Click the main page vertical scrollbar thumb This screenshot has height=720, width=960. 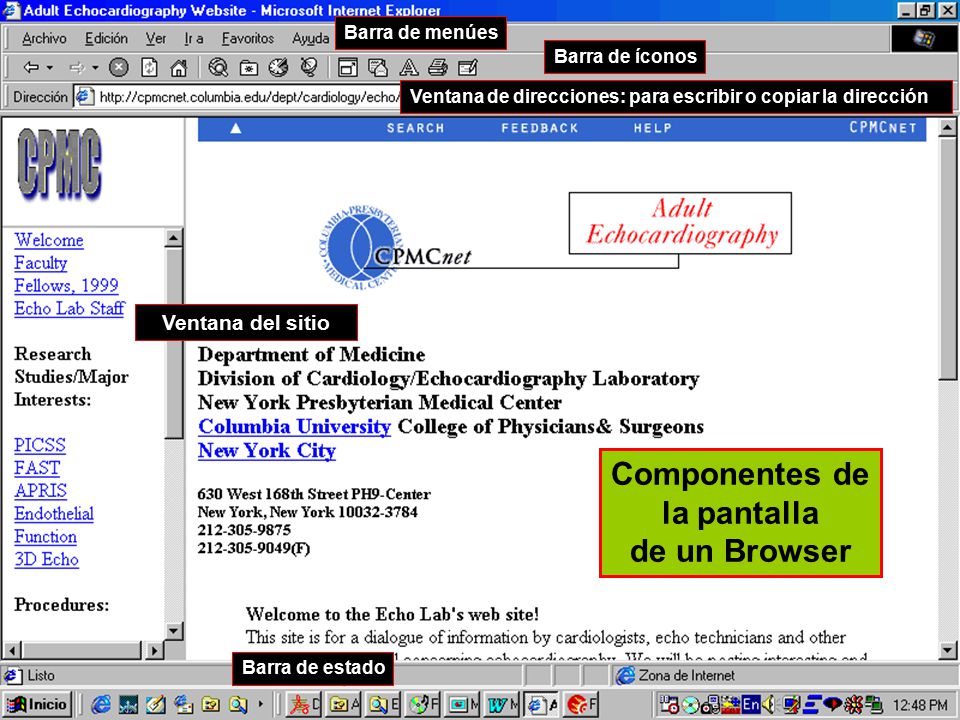[948, 258]
